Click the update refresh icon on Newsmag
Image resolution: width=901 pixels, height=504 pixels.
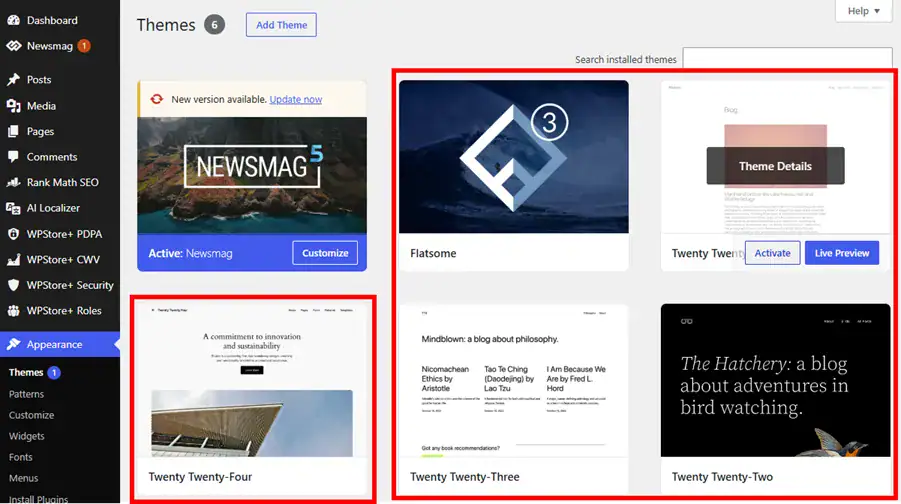(x=156, y=99)
